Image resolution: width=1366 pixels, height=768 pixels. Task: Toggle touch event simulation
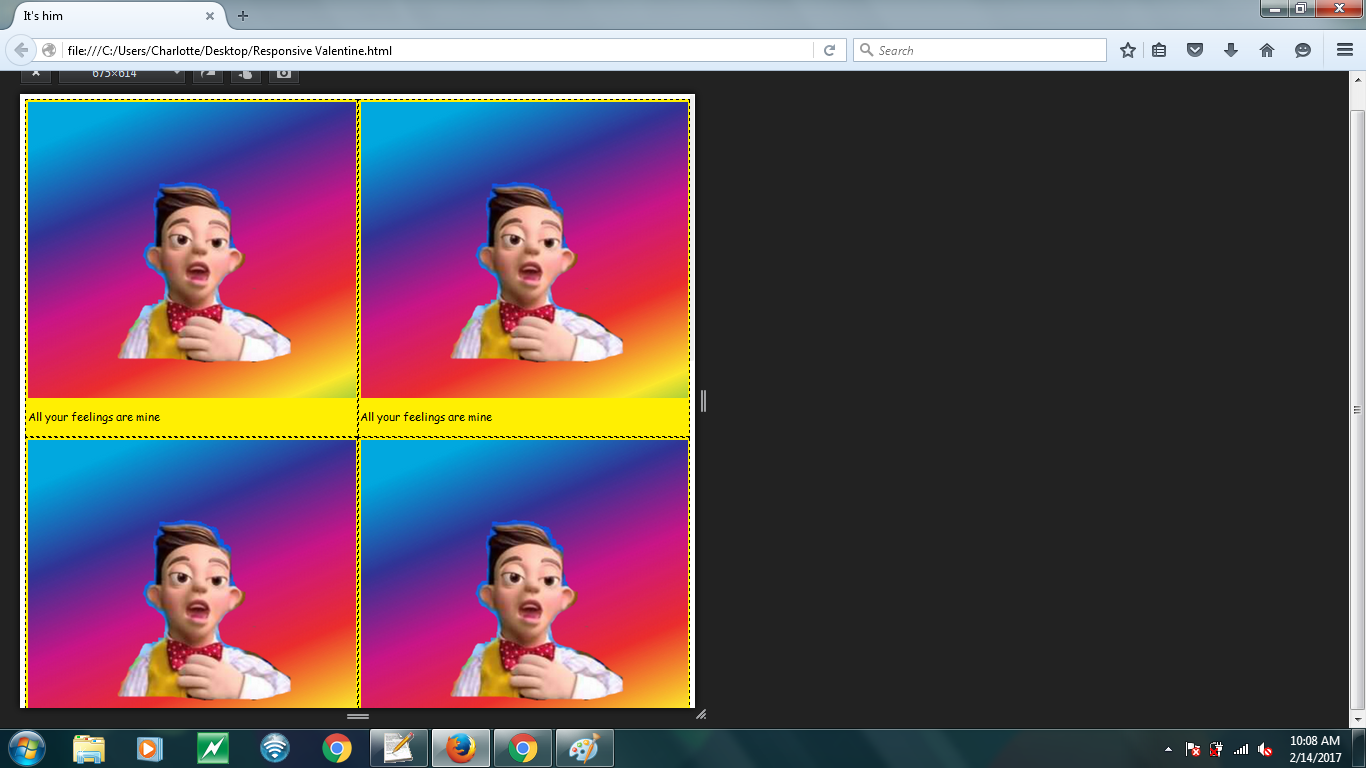click(x=246, y=74)
